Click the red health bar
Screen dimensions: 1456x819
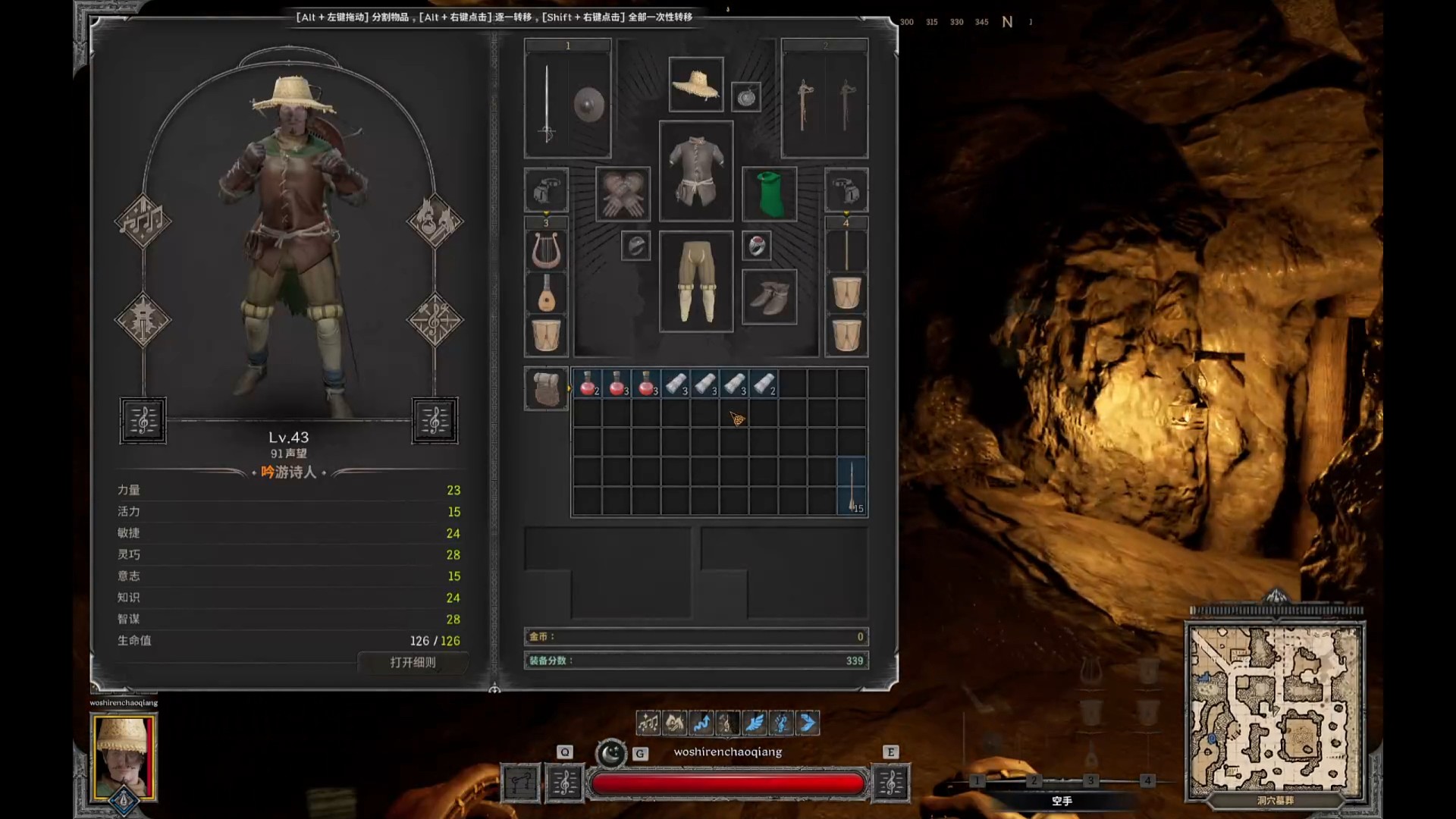point(727,783)
